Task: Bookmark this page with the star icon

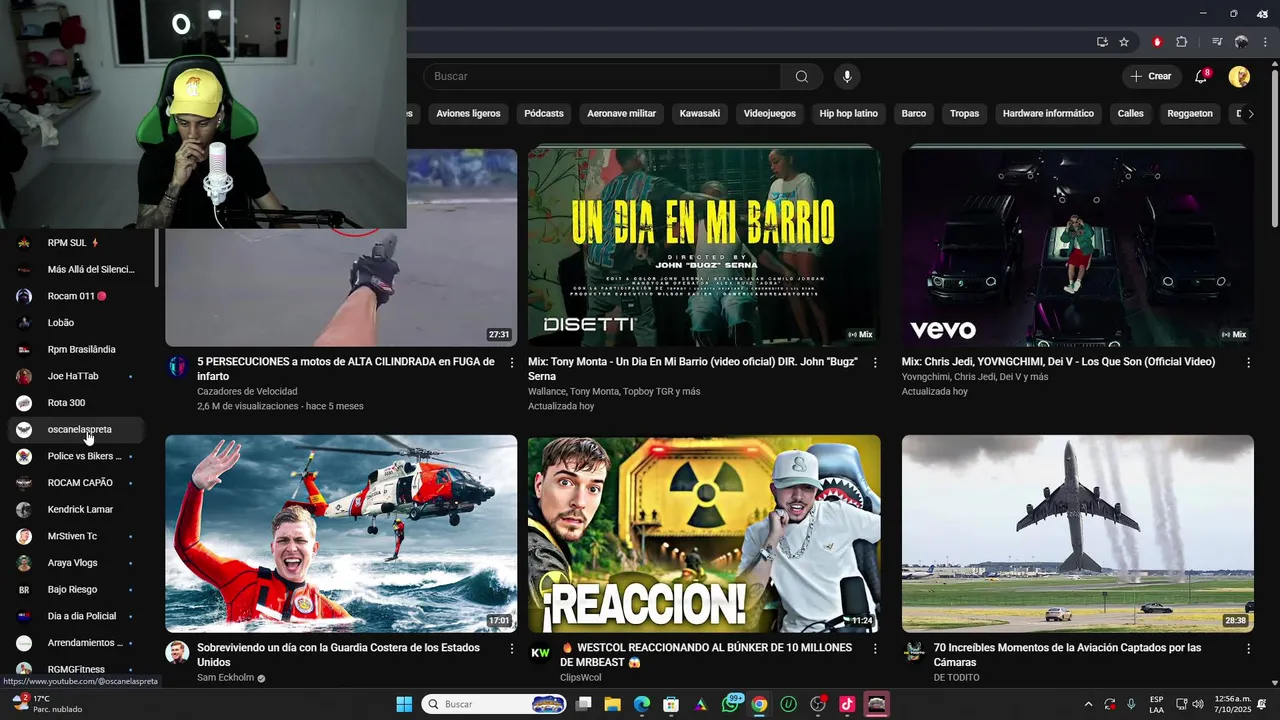Action: click(x=1124, y=42)
